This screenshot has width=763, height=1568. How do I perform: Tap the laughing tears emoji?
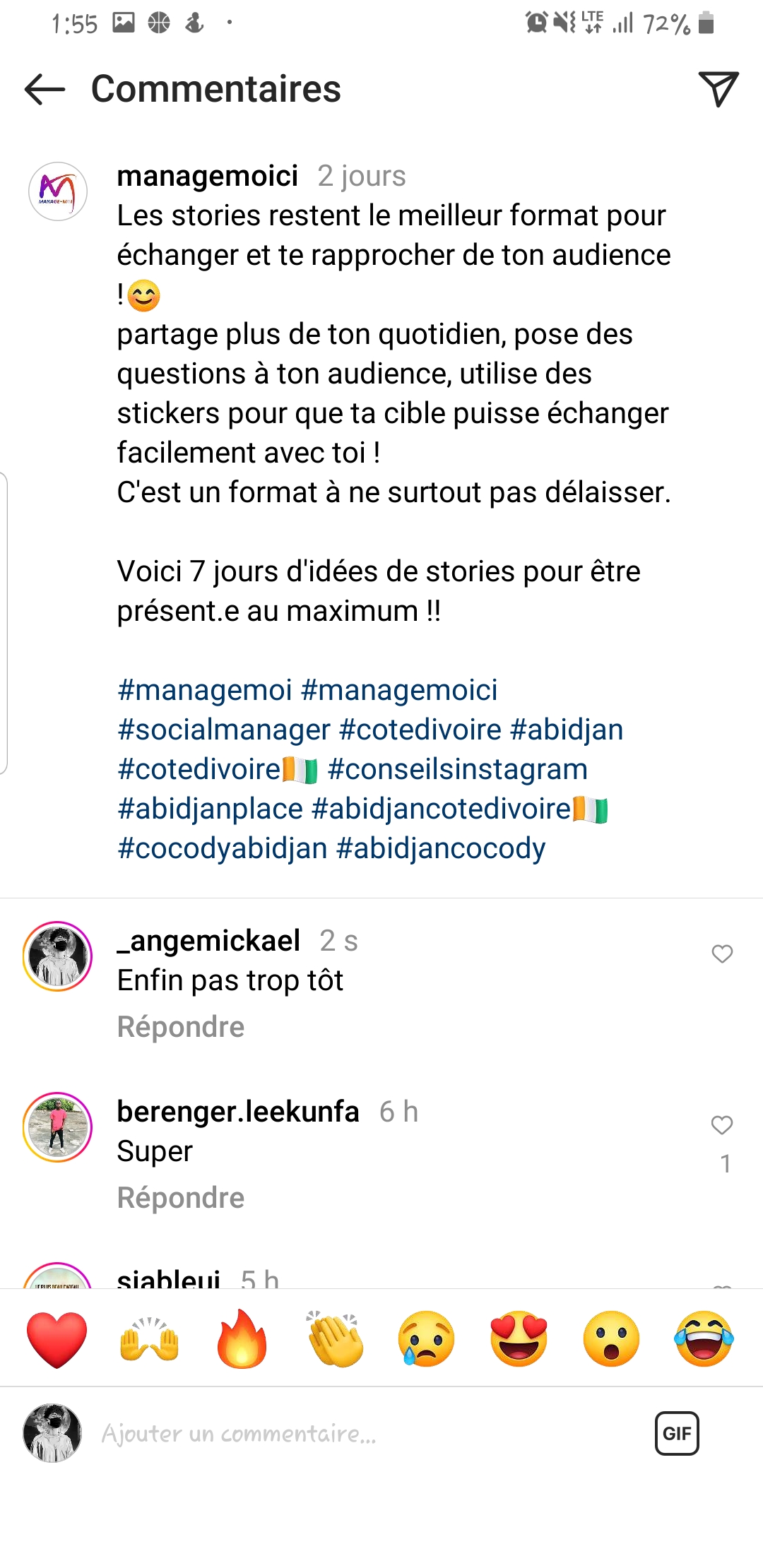point(704,1339)
